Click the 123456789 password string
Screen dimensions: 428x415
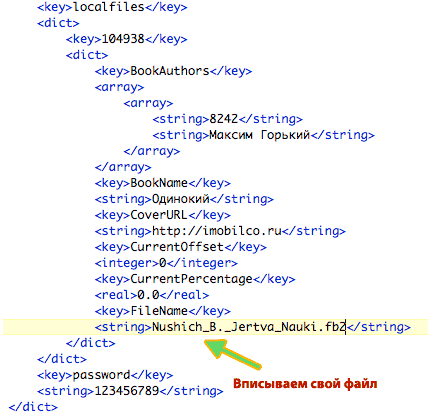(127, 391)
